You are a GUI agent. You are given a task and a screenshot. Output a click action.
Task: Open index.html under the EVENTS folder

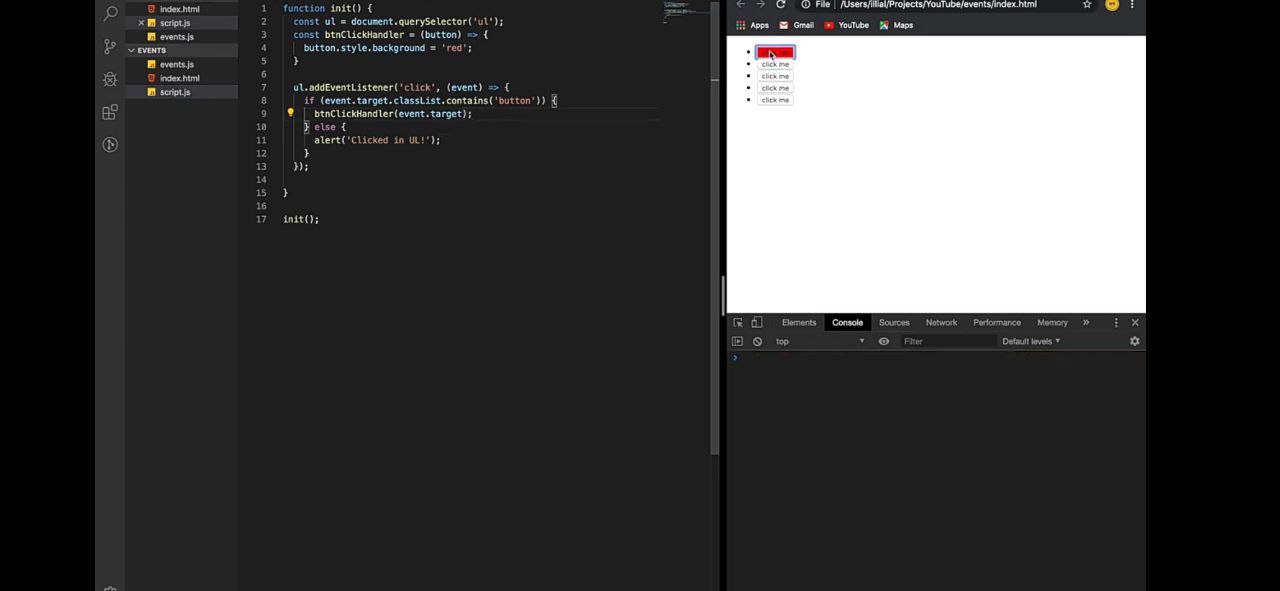pyautogui.click(x=180, y=78)
